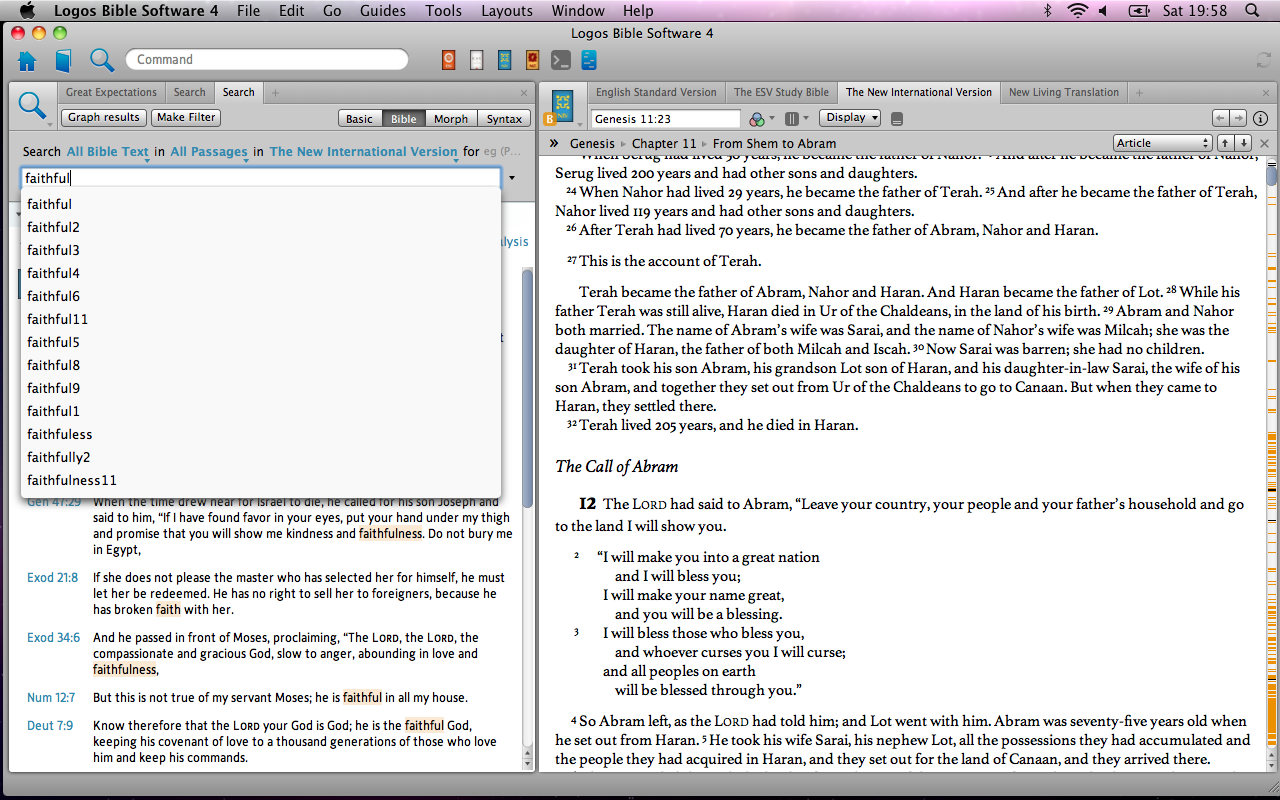This screenshot has width=1280, height=800.
Task: Click the NIV resource panel menu icon
Action: [563, 105]
